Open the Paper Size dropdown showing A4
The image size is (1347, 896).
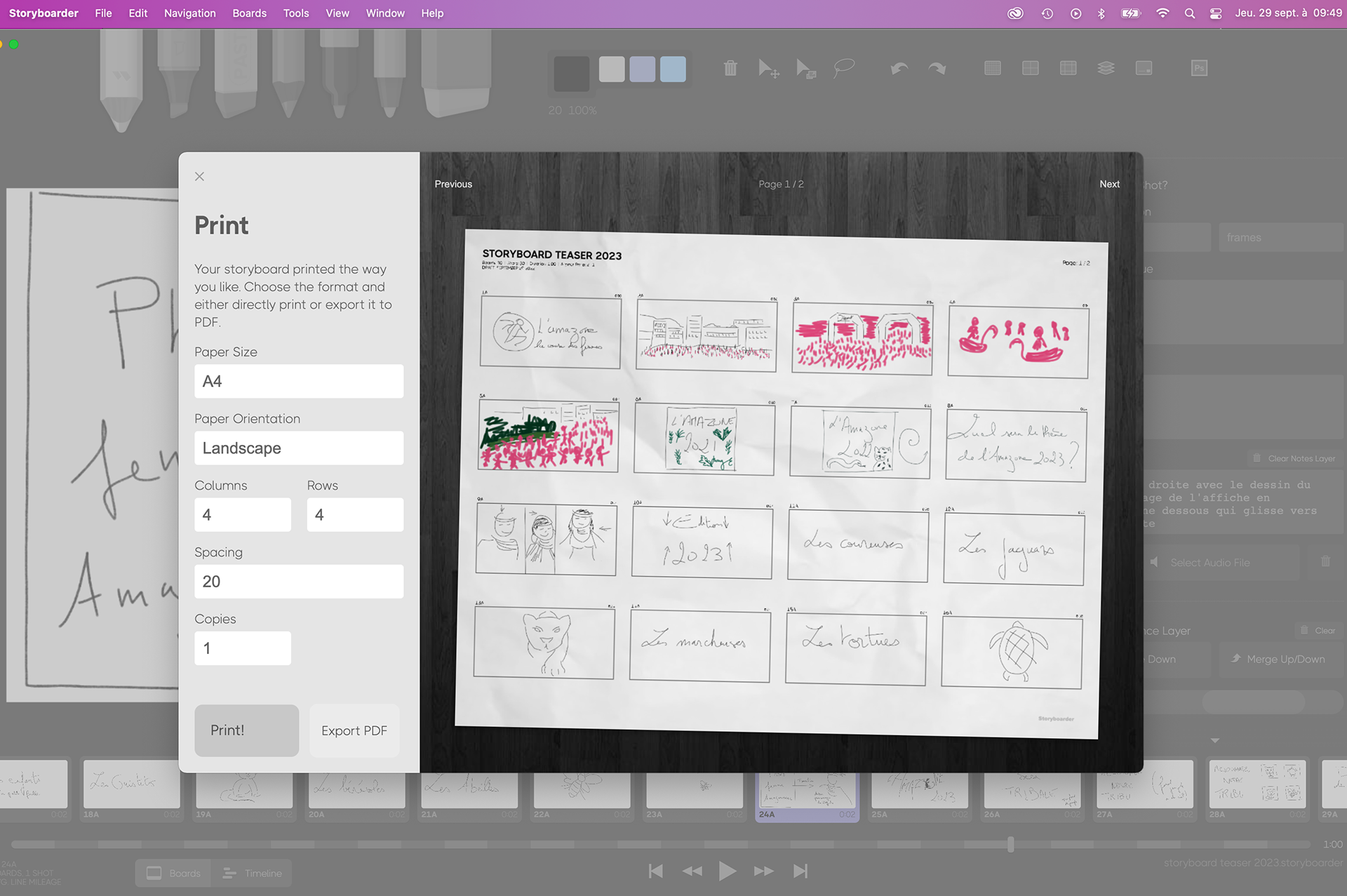(x=299, y=381)
